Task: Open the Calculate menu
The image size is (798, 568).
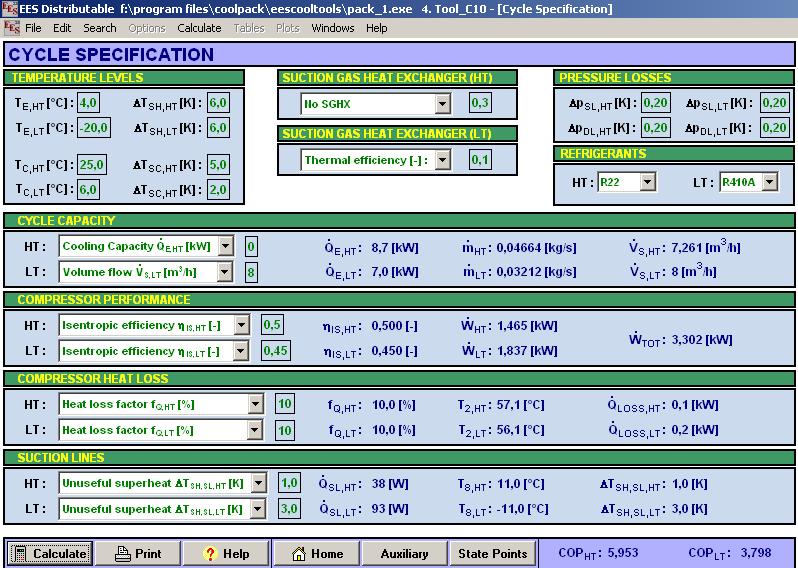Action: [x=199, y=28]
